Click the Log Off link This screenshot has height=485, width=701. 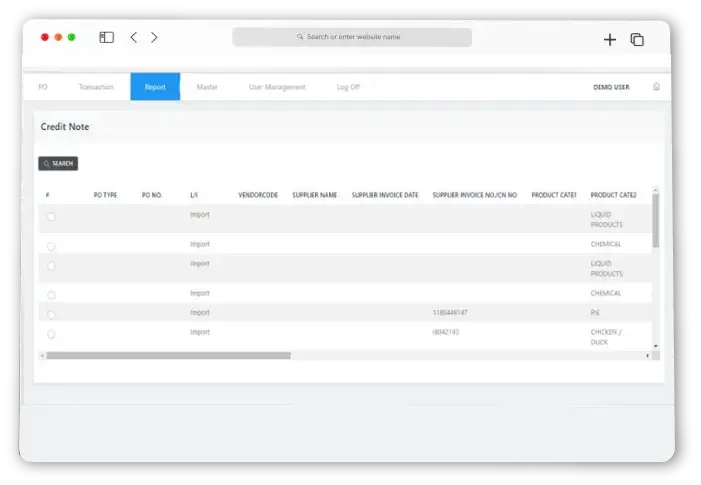pyautogui.click(x=348, y=87)
